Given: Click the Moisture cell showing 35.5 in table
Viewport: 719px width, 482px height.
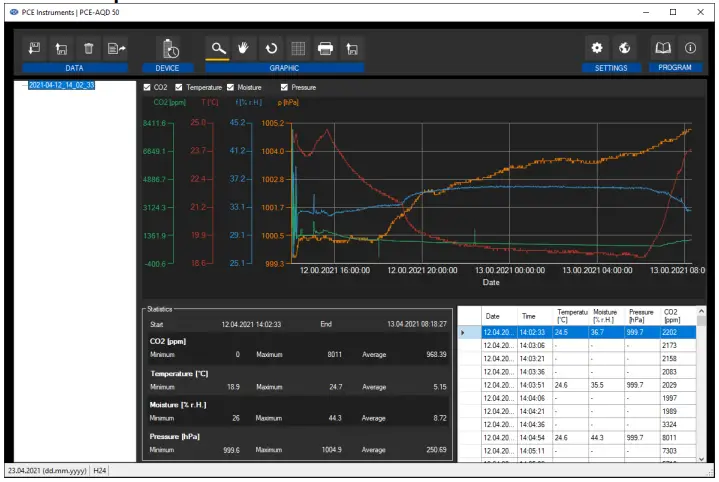Looking at the screenshot, I should (607, 385).
